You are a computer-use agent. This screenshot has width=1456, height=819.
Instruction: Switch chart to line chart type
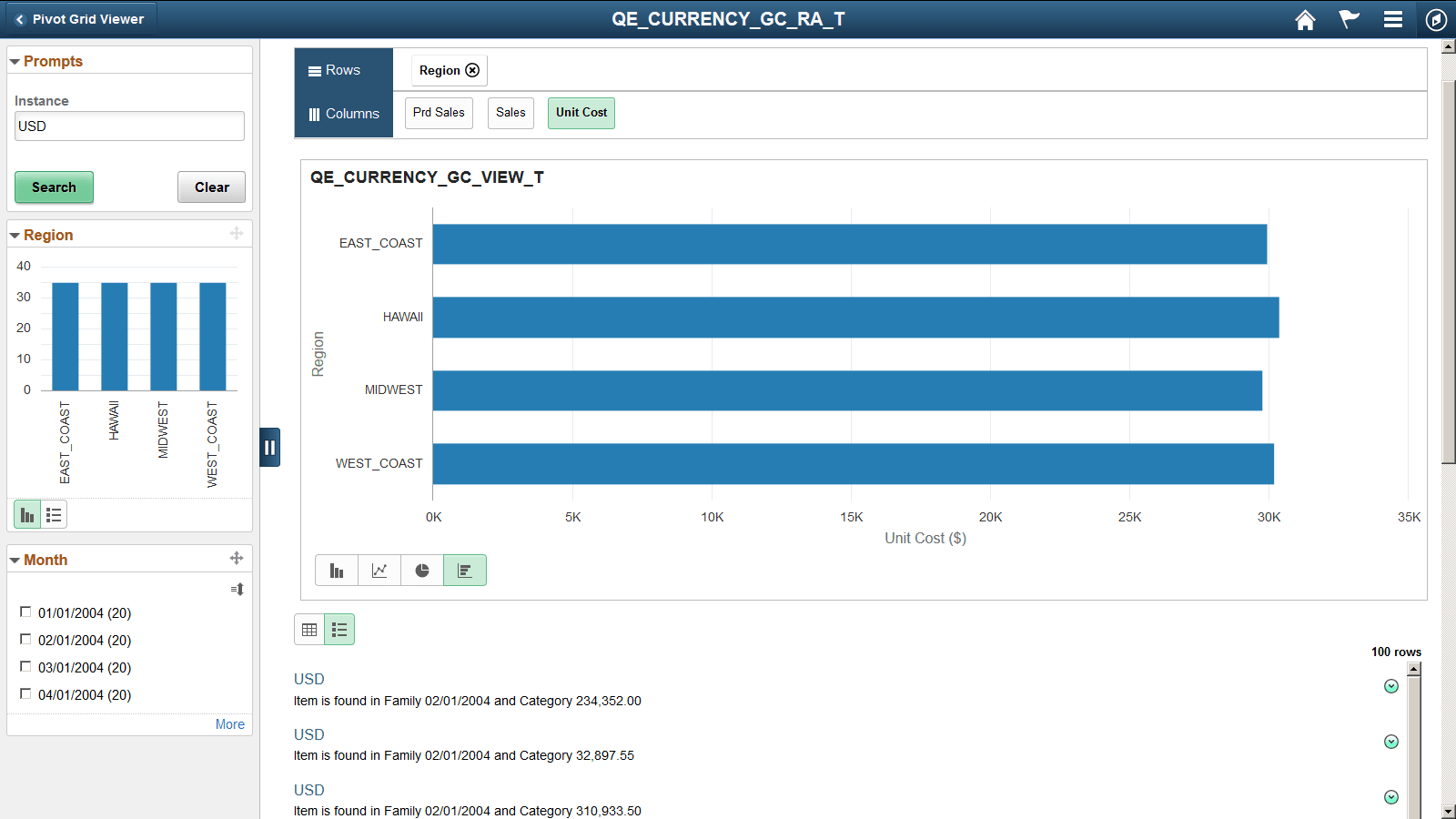(x=379, y=570)
